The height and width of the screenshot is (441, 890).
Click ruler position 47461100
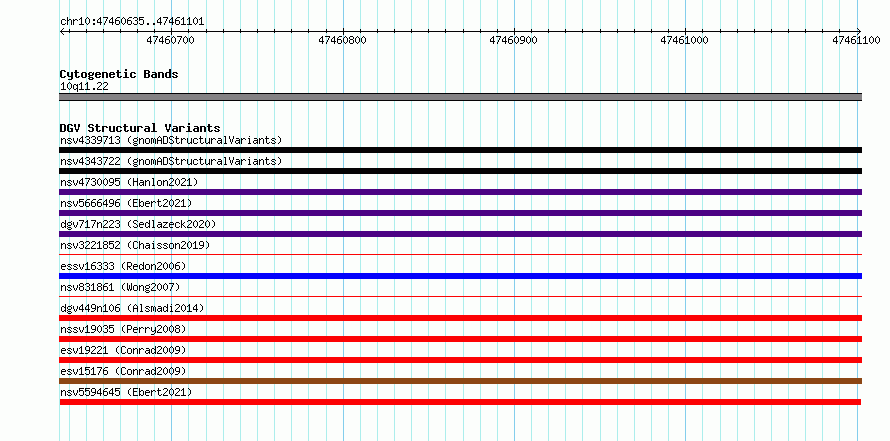click(x=856, y=40)
